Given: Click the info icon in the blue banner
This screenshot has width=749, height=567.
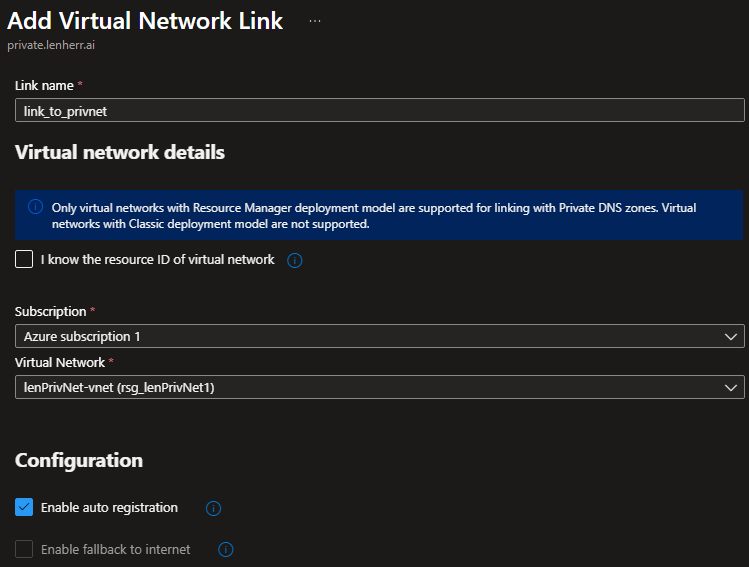Looking at the screenshot, I should (35, 207).
